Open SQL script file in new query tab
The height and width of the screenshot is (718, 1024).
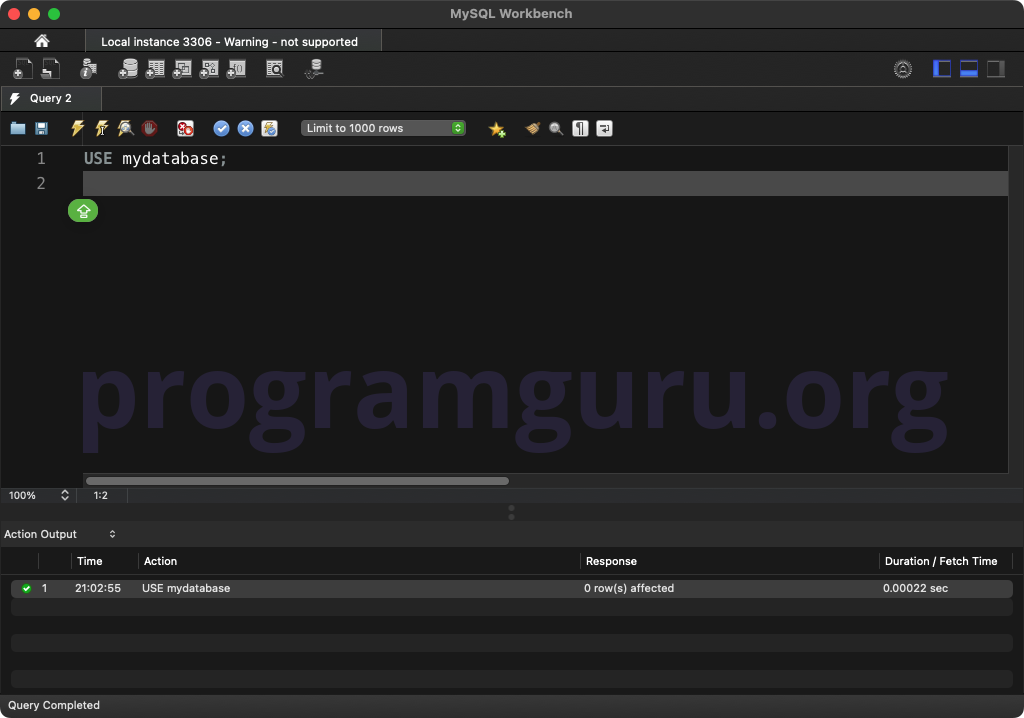[50, 69]
